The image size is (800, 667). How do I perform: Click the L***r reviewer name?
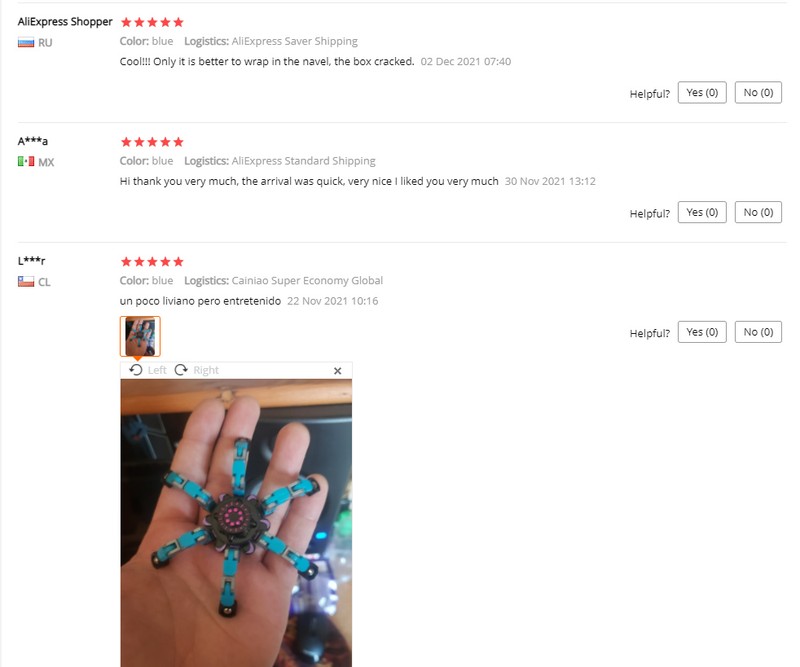[x=32, y=261]
